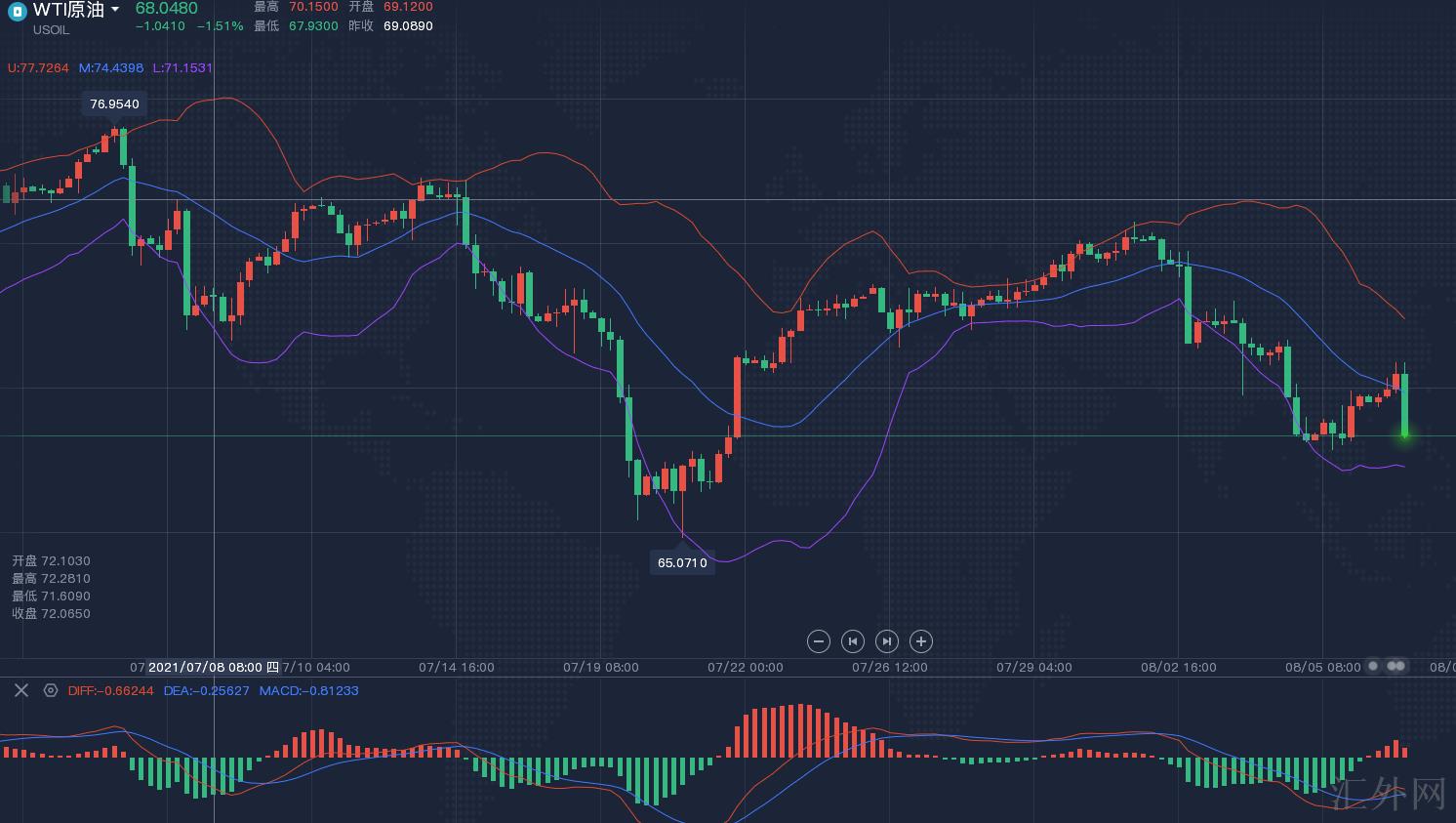Jump to the earliest candles with skip-back icon
1456x823 pixels.
tap(852, 641)
